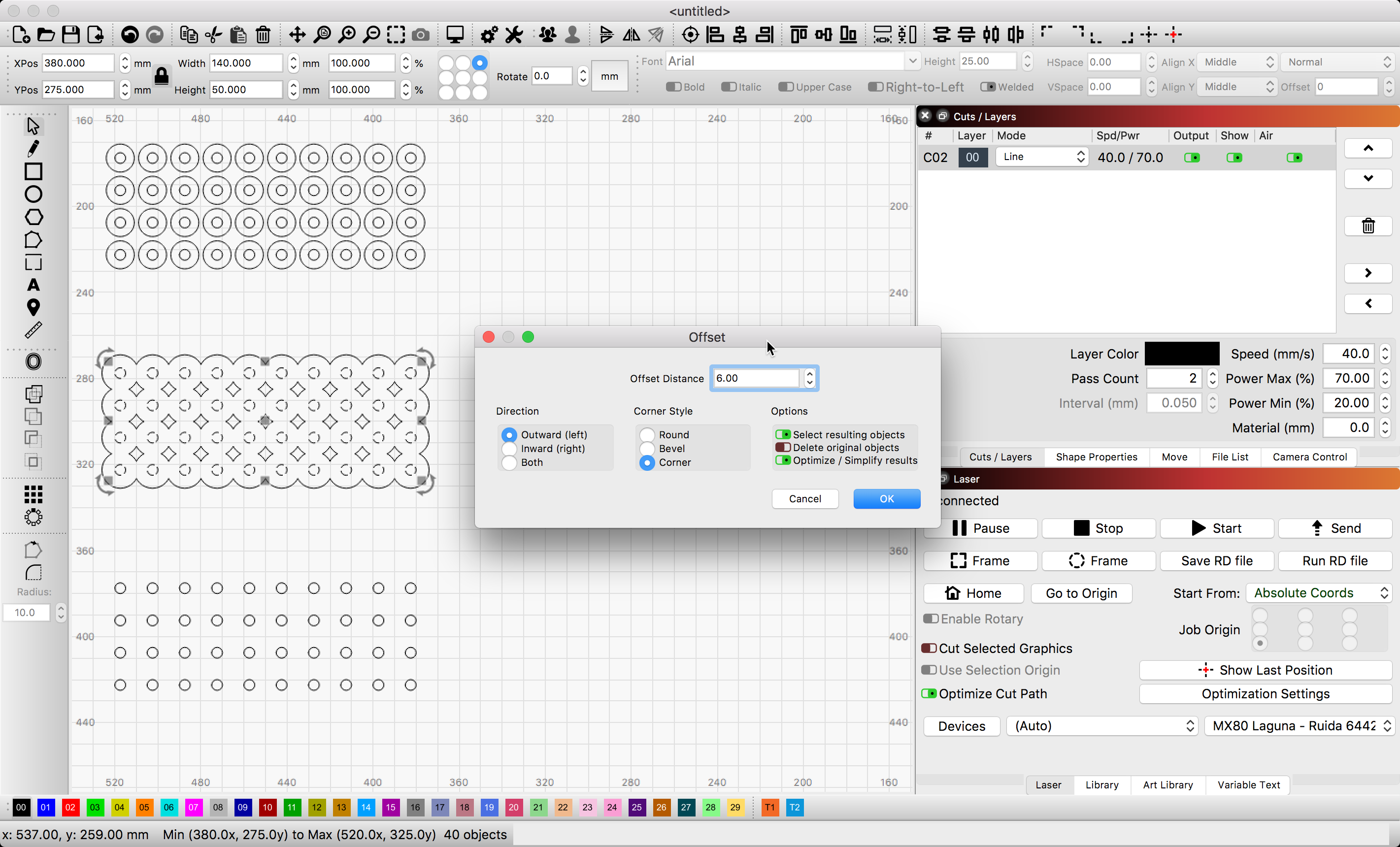Select blue palette color 01
Screen dimensions: 1400x847
click(46, 807)
